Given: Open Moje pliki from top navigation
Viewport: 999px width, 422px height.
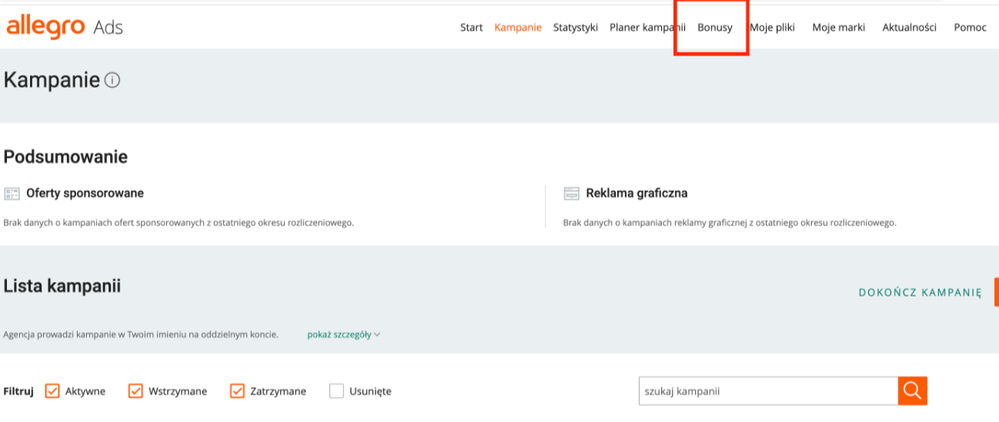Looking at the screenshot, I should pos(772,28).
